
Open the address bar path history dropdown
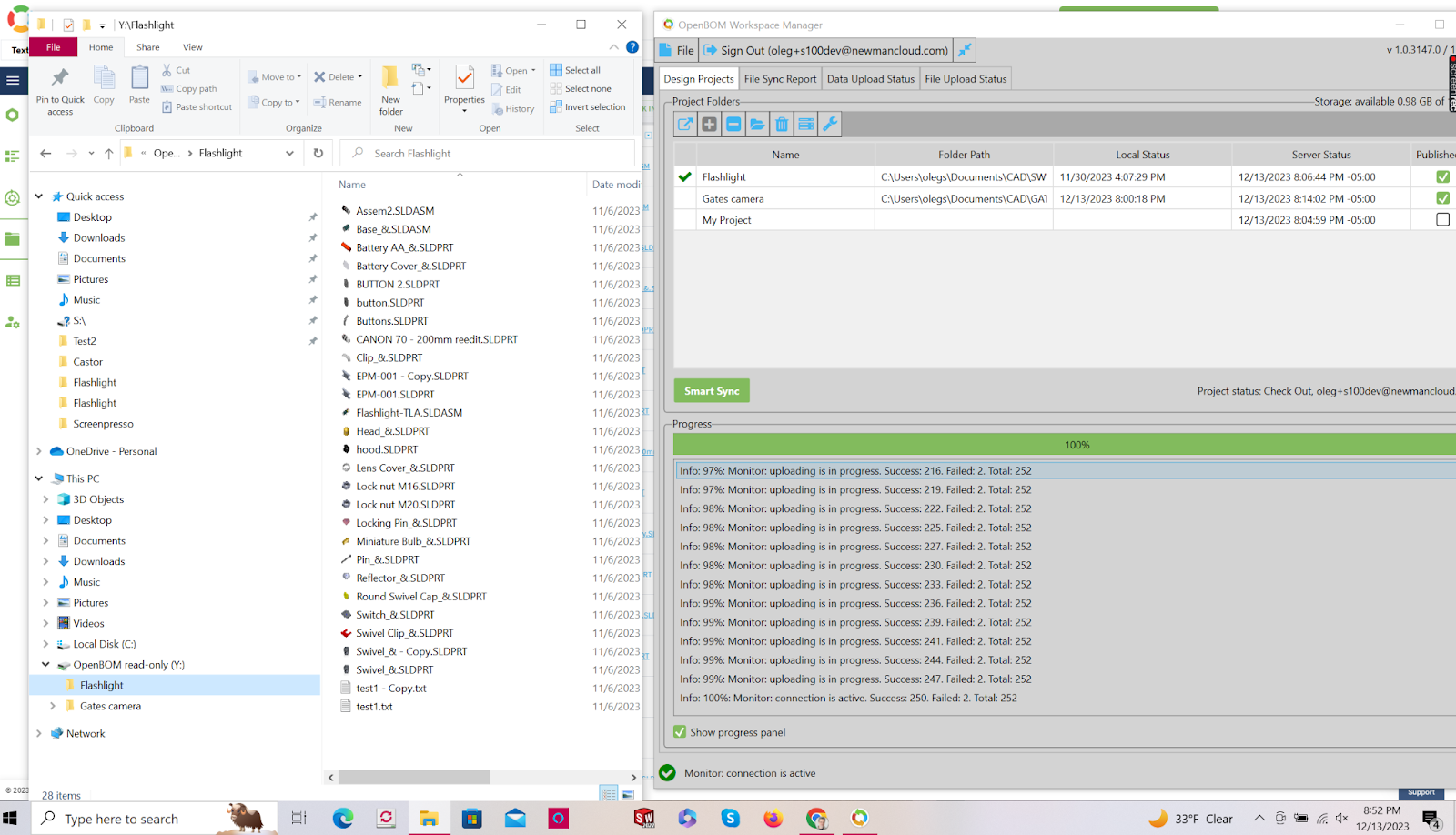pos(289,154)
